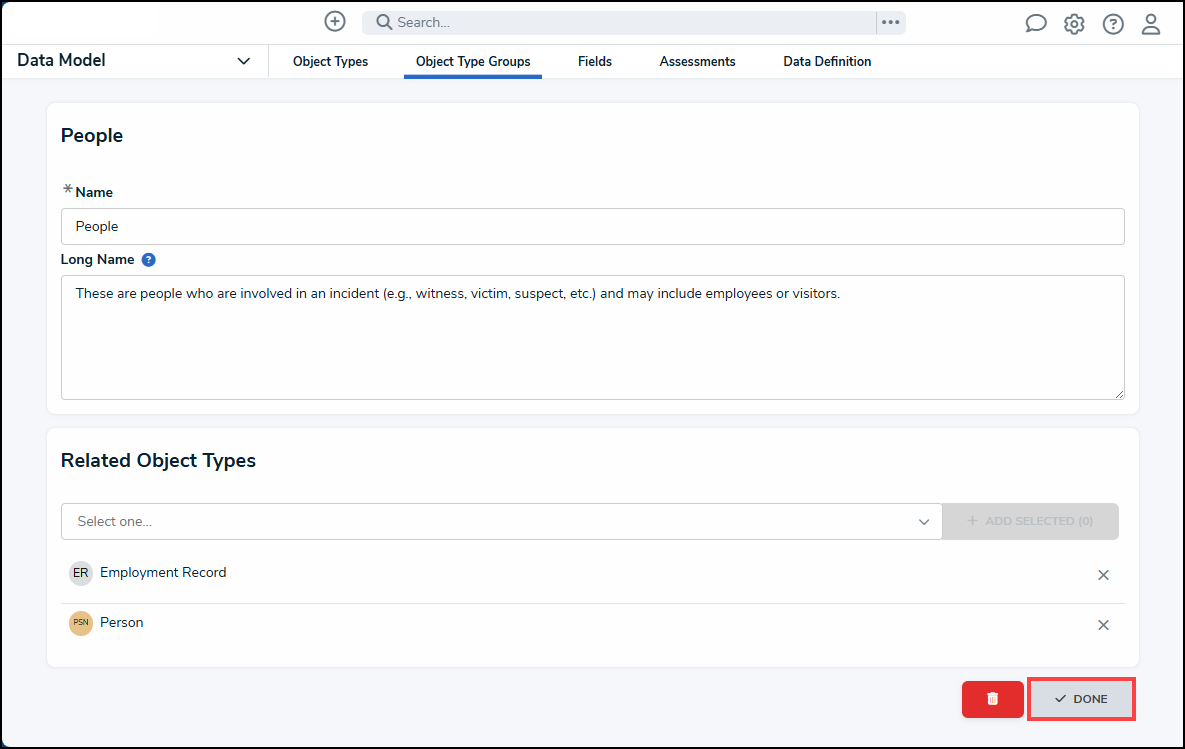Click the Done button

(x=1081, y=699)
